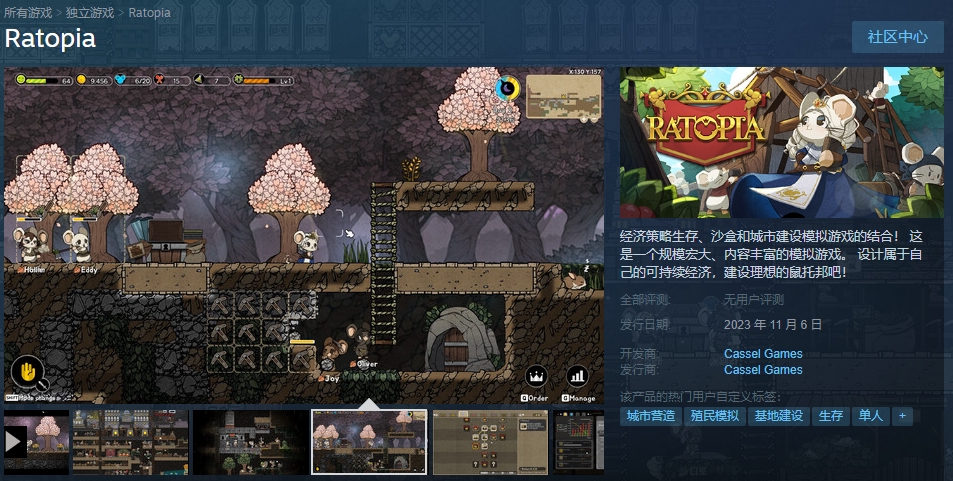
Task: Open the 独立游戏 breadcrumb link
Action: (89, 12)
